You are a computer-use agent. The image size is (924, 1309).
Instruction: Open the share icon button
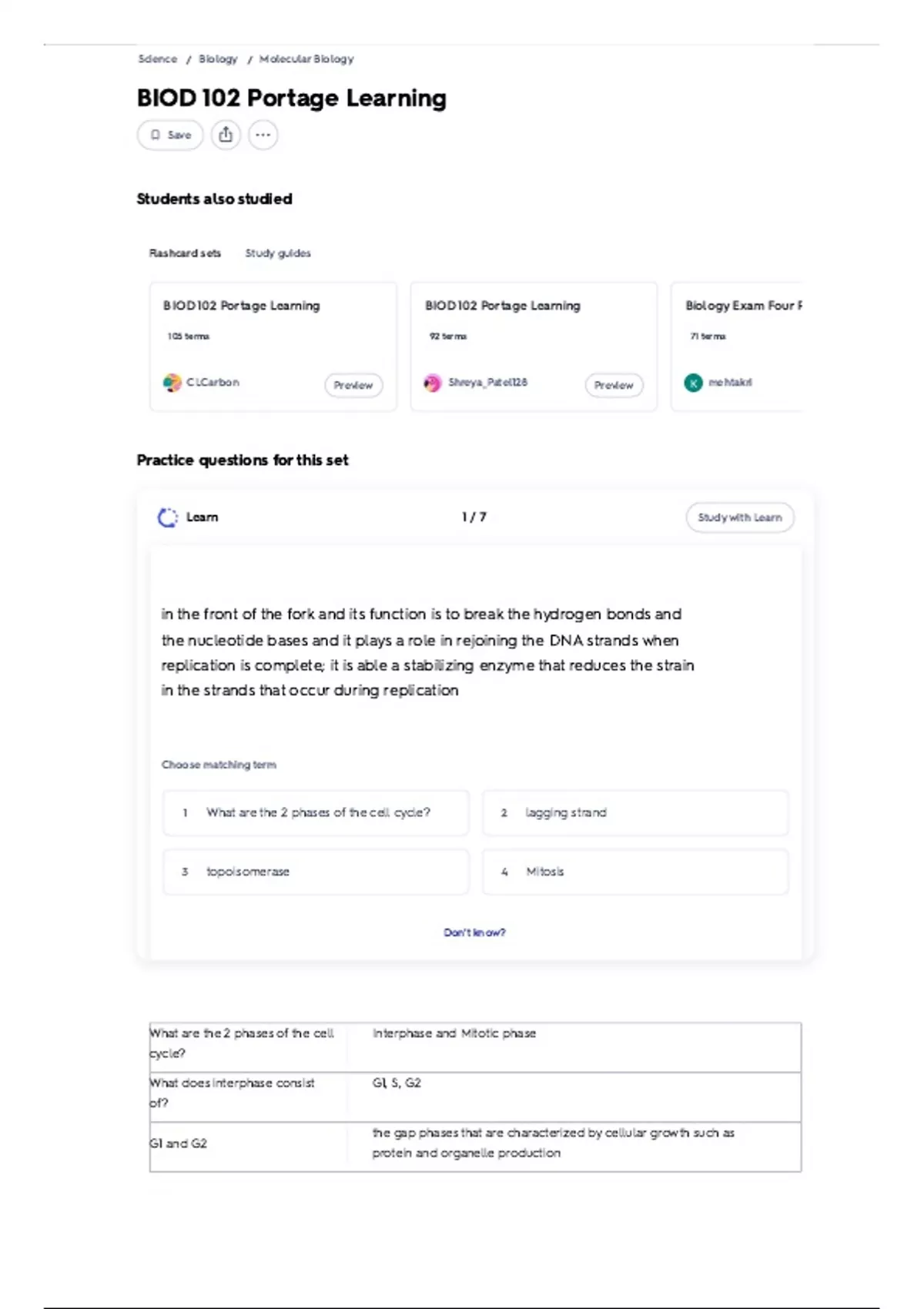[x=226, y=135]
